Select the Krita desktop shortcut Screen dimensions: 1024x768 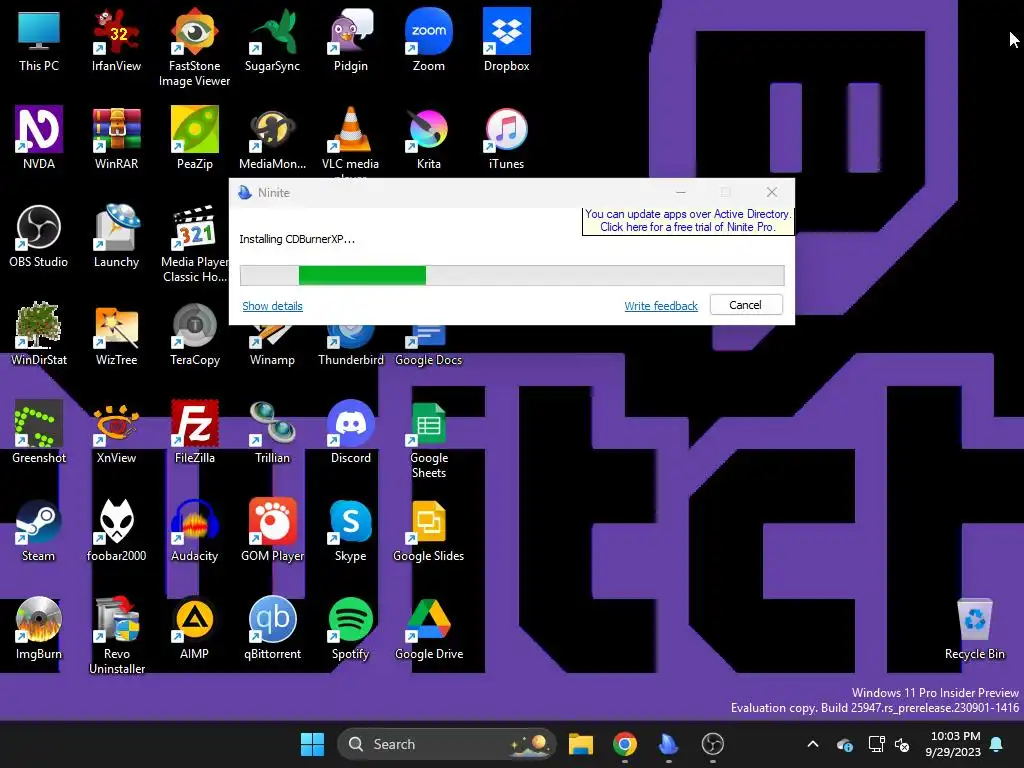[428, 138]
